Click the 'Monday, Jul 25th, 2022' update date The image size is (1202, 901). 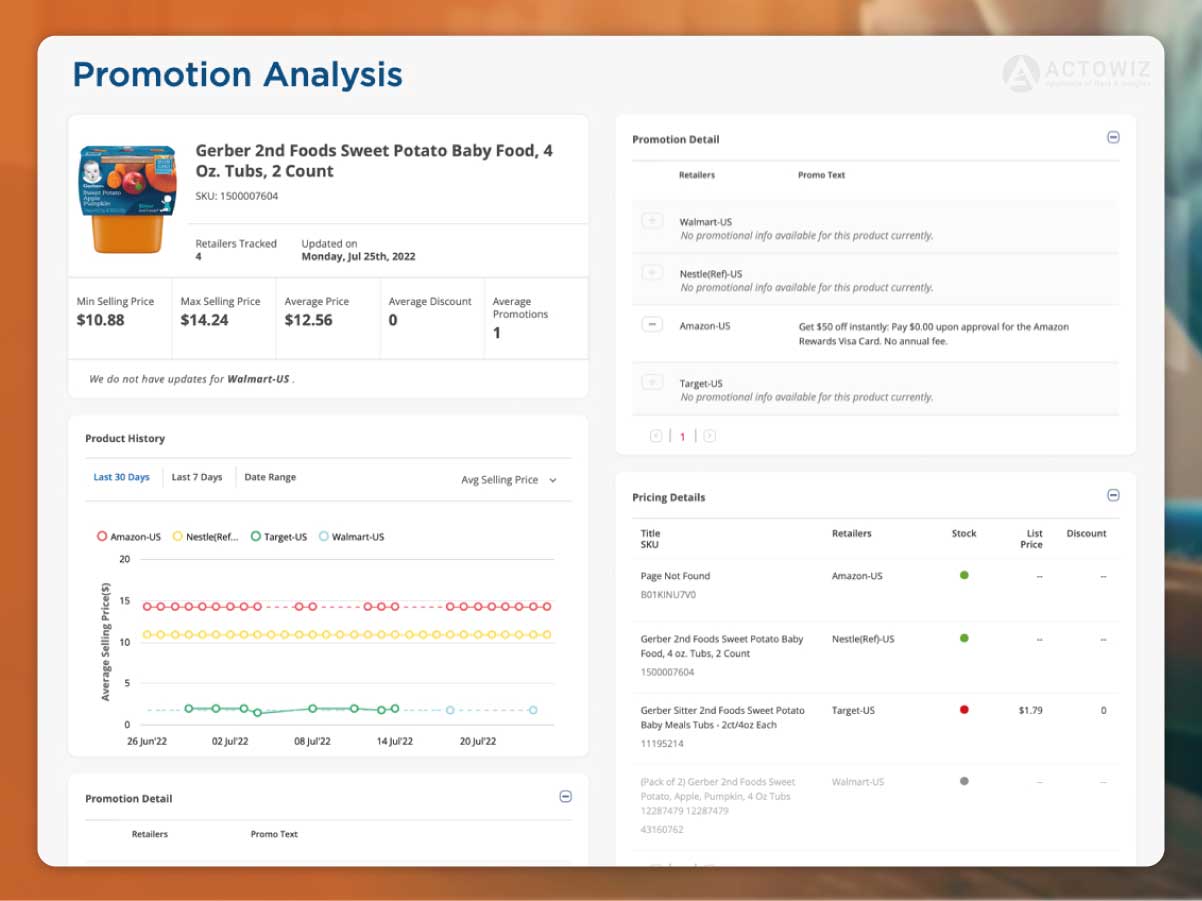(x=358, y=256)
